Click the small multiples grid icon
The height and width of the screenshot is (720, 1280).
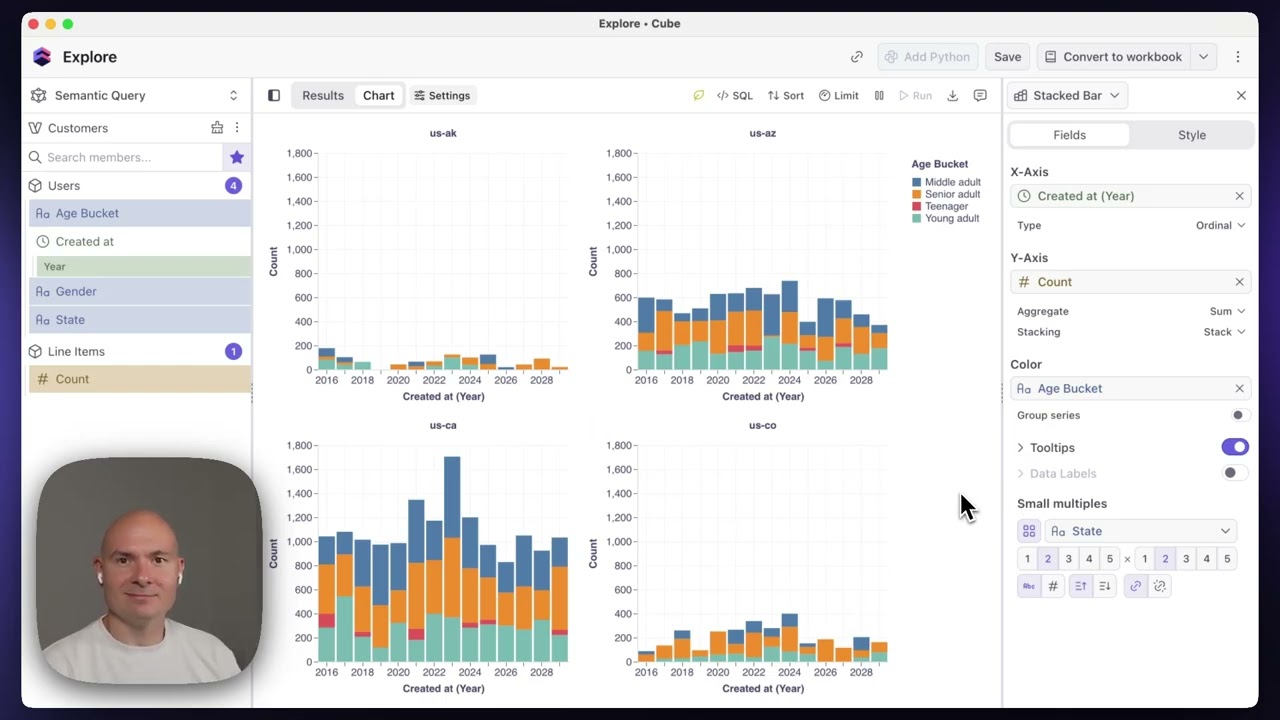(x=1029, y=531)
